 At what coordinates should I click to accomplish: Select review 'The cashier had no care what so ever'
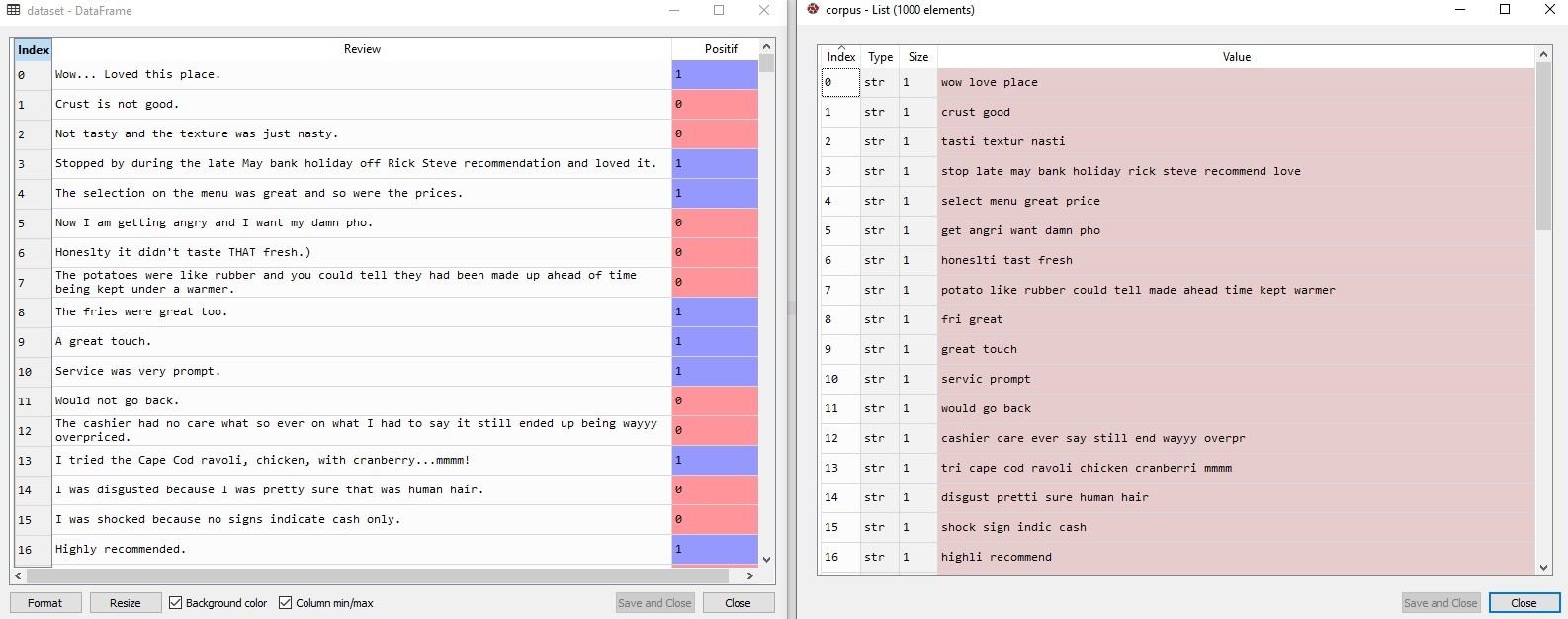point(362,431)
